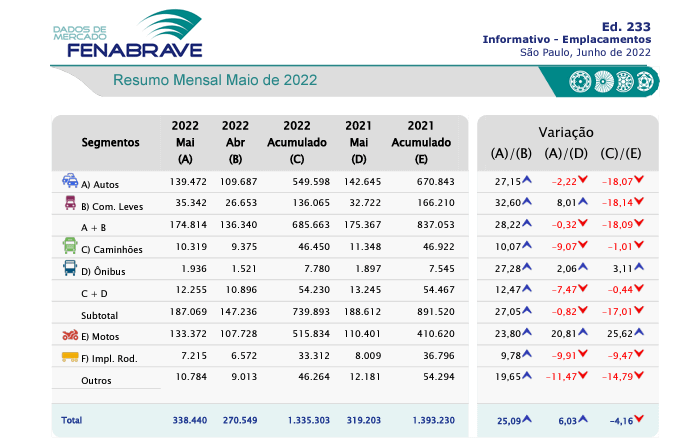Click the Variação header title
The image size is (699, 444).
coord(566,131)
